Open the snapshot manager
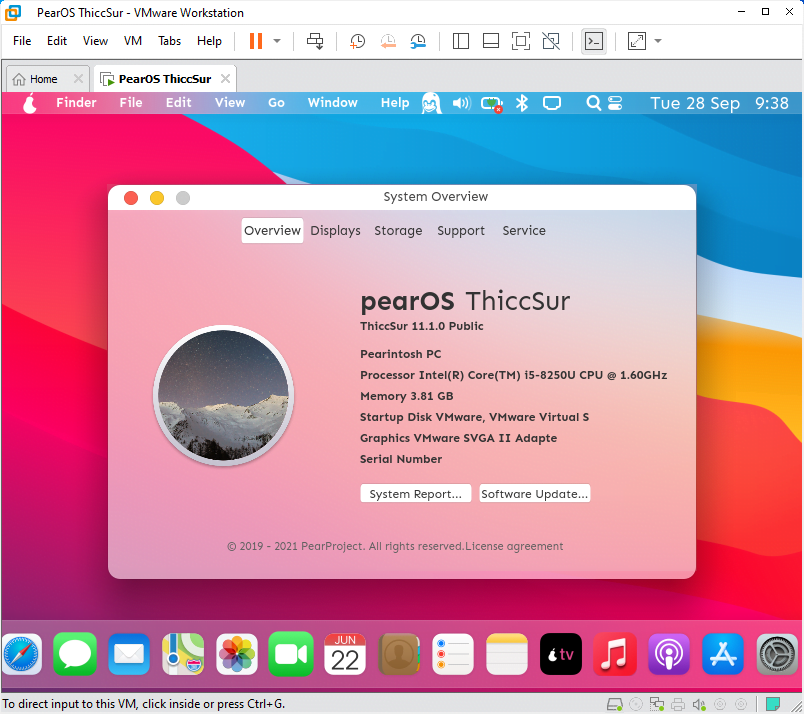804x714 pixels. pos(418,41)
